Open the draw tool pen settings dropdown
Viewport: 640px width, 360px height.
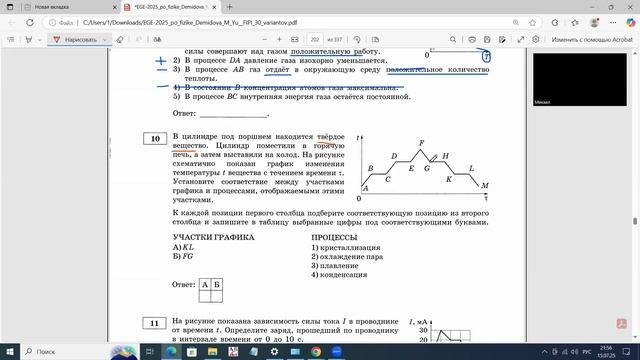click(x=105, y=40)
